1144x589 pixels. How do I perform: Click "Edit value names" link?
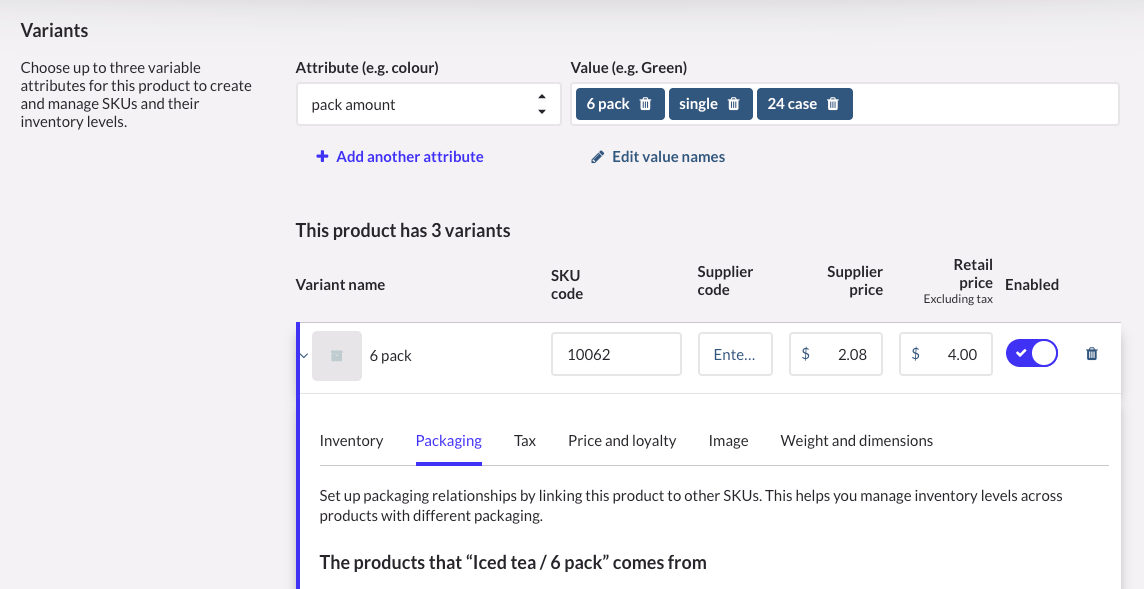click(668, 157)
